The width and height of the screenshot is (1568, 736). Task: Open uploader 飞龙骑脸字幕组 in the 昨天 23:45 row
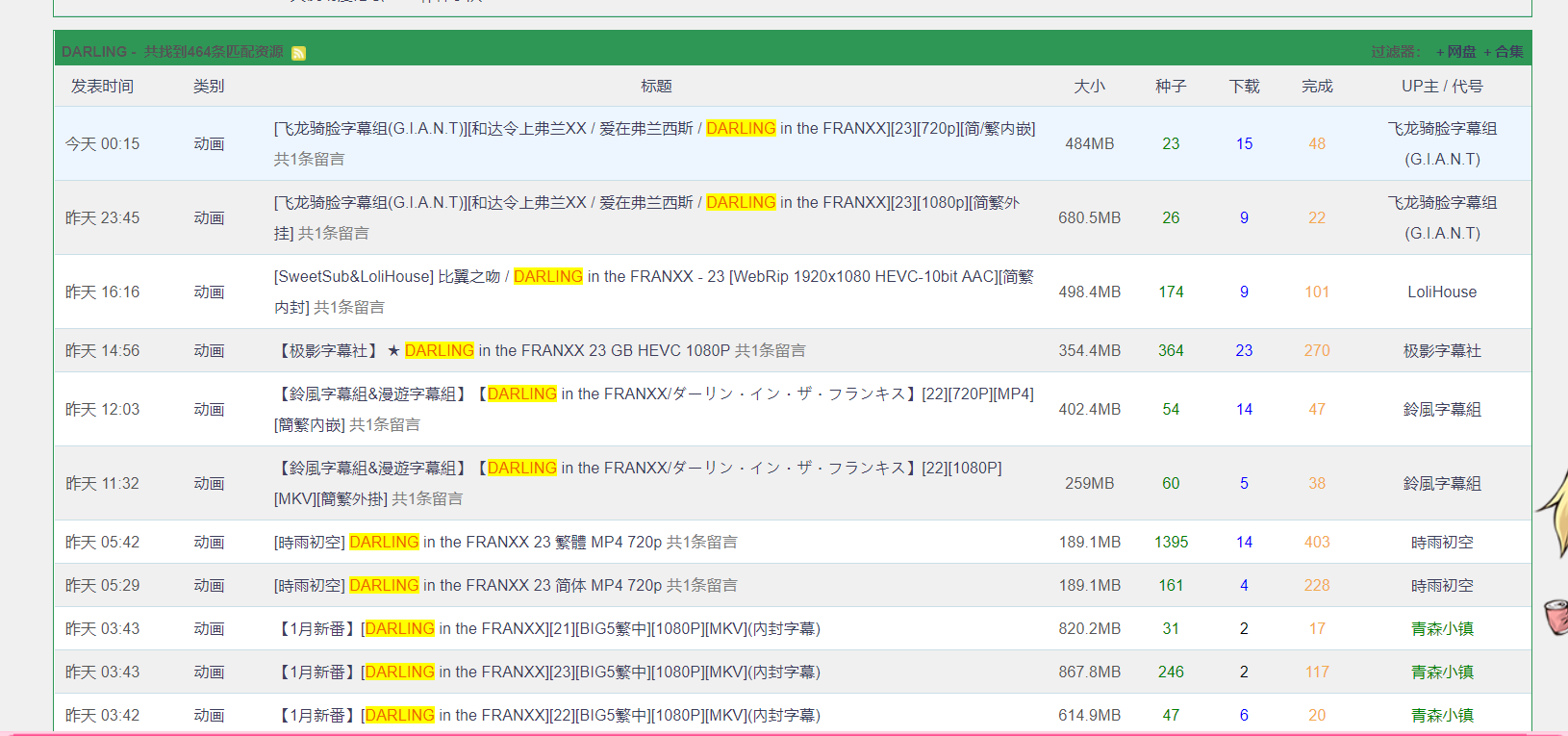(x=1442, y=217)
